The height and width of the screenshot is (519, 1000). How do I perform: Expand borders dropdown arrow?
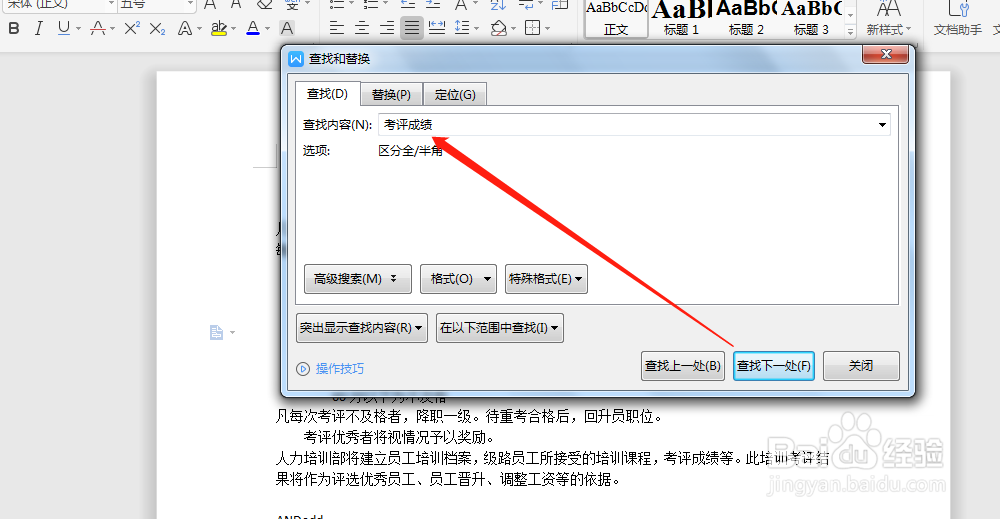[547, 29]
